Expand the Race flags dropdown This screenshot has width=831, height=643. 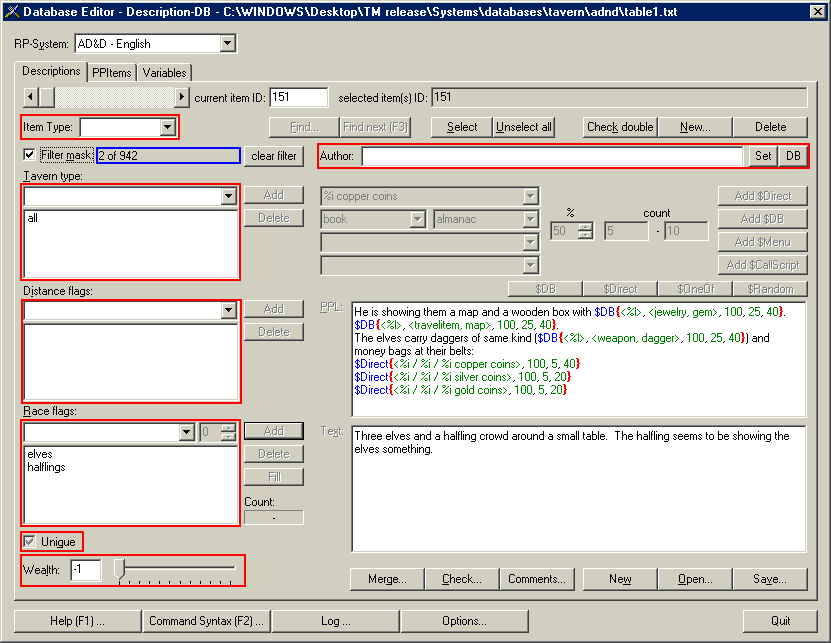186,432
